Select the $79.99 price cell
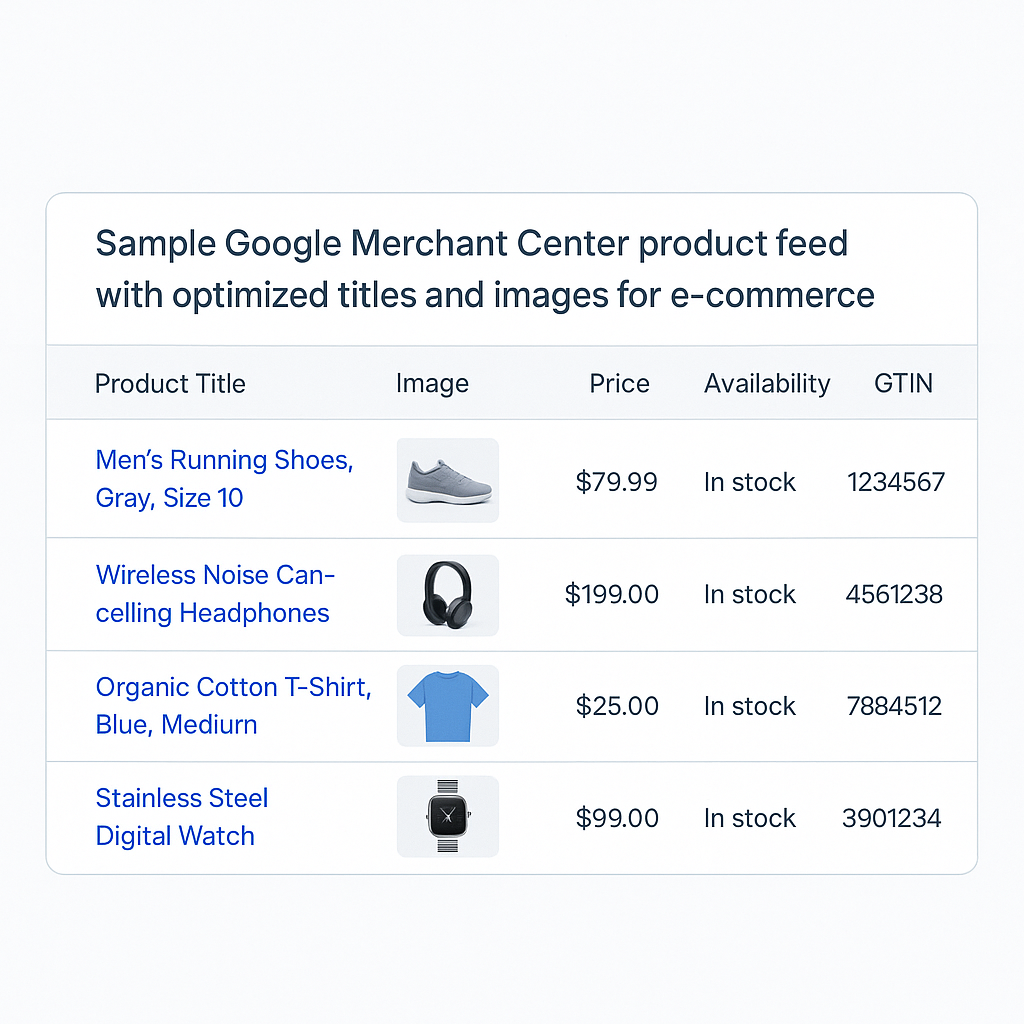 617,482
